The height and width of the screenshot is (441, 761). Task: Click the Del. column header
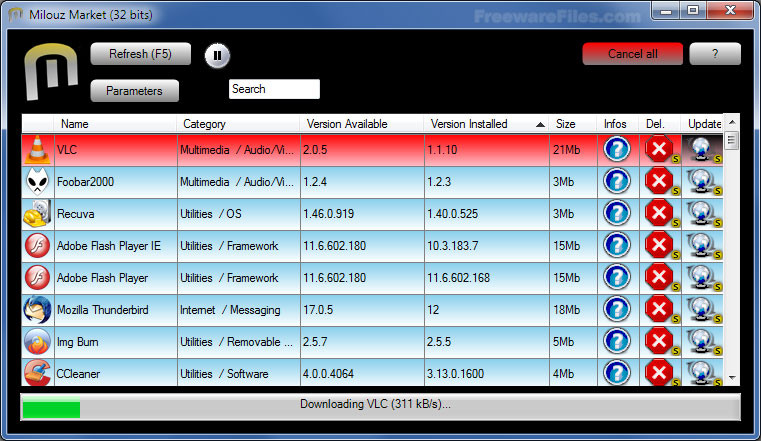point(660,124)
